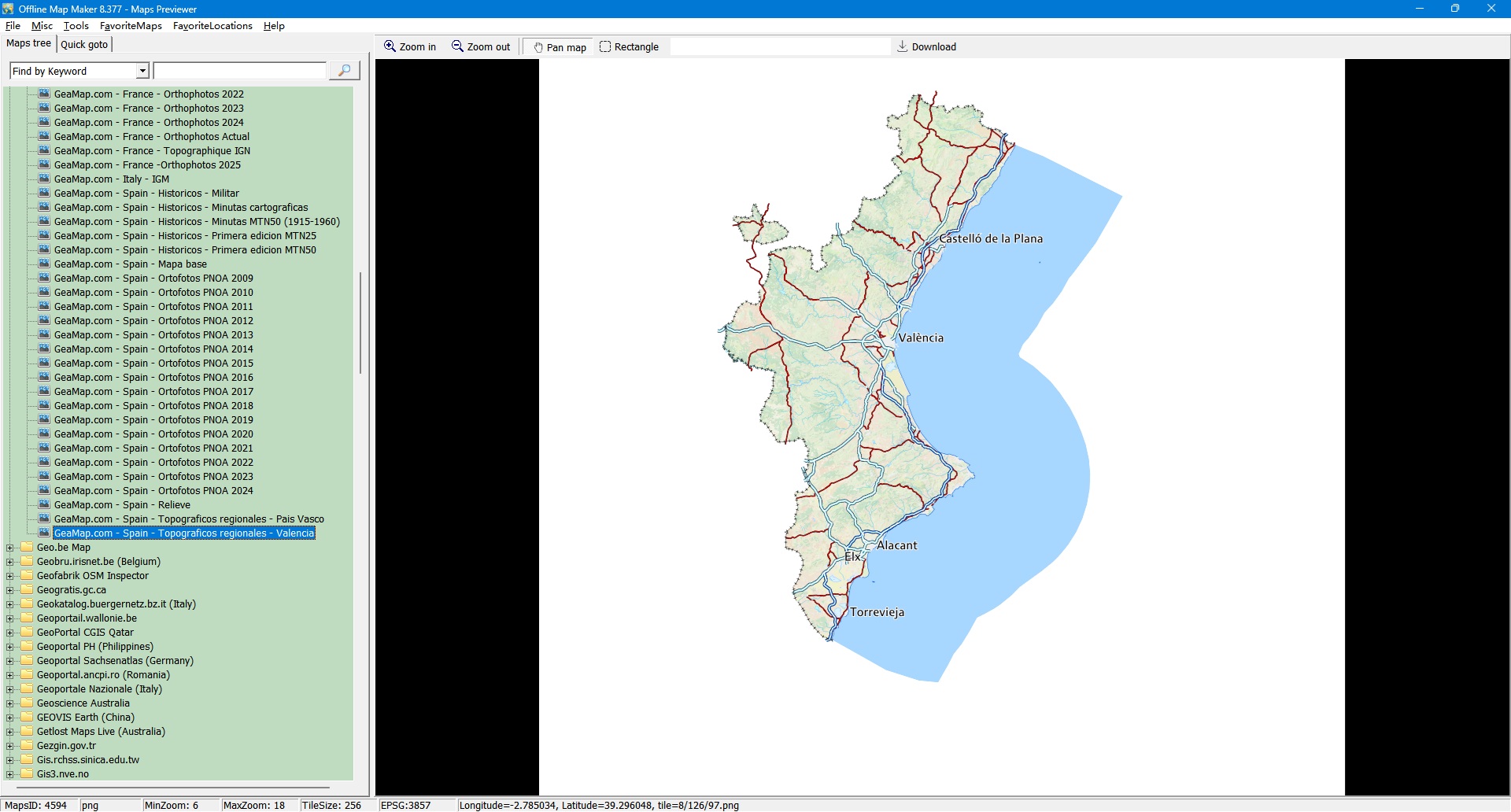The image size is (1511, 812).
Task: Click the maps tree vertical scrollbar
Action: 360,323
